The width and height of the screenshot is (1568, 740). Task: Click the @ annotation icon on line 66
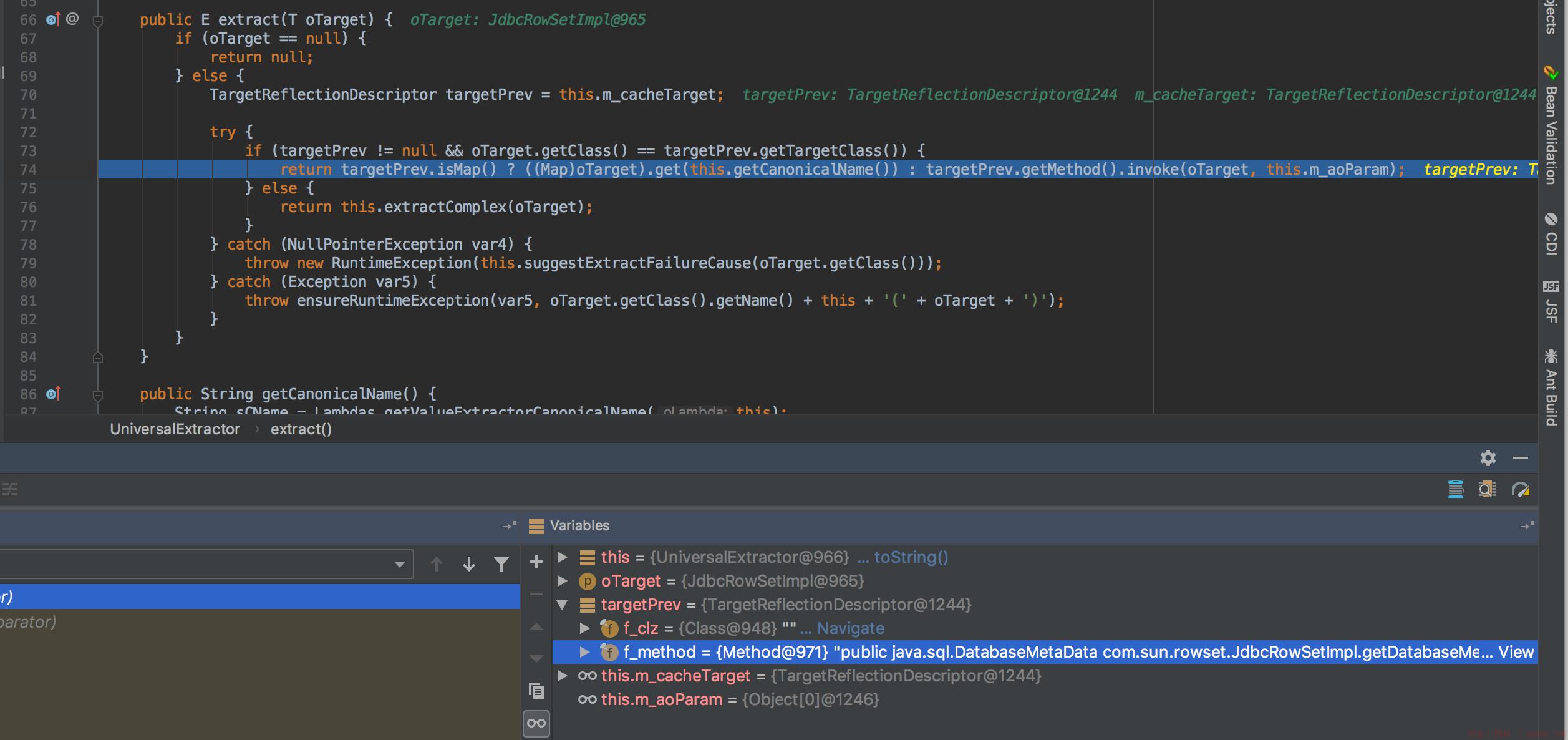(72, 19)
